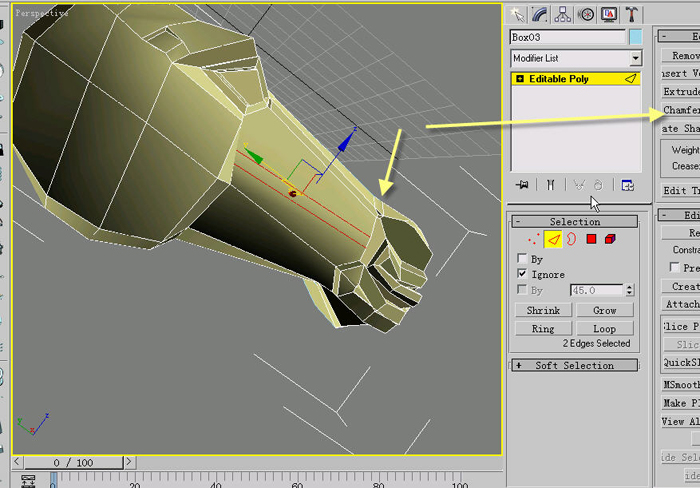The height and width of the screenshot is (488, 700).
Task: Click the MSmooth button
Action: coord(680,384)
